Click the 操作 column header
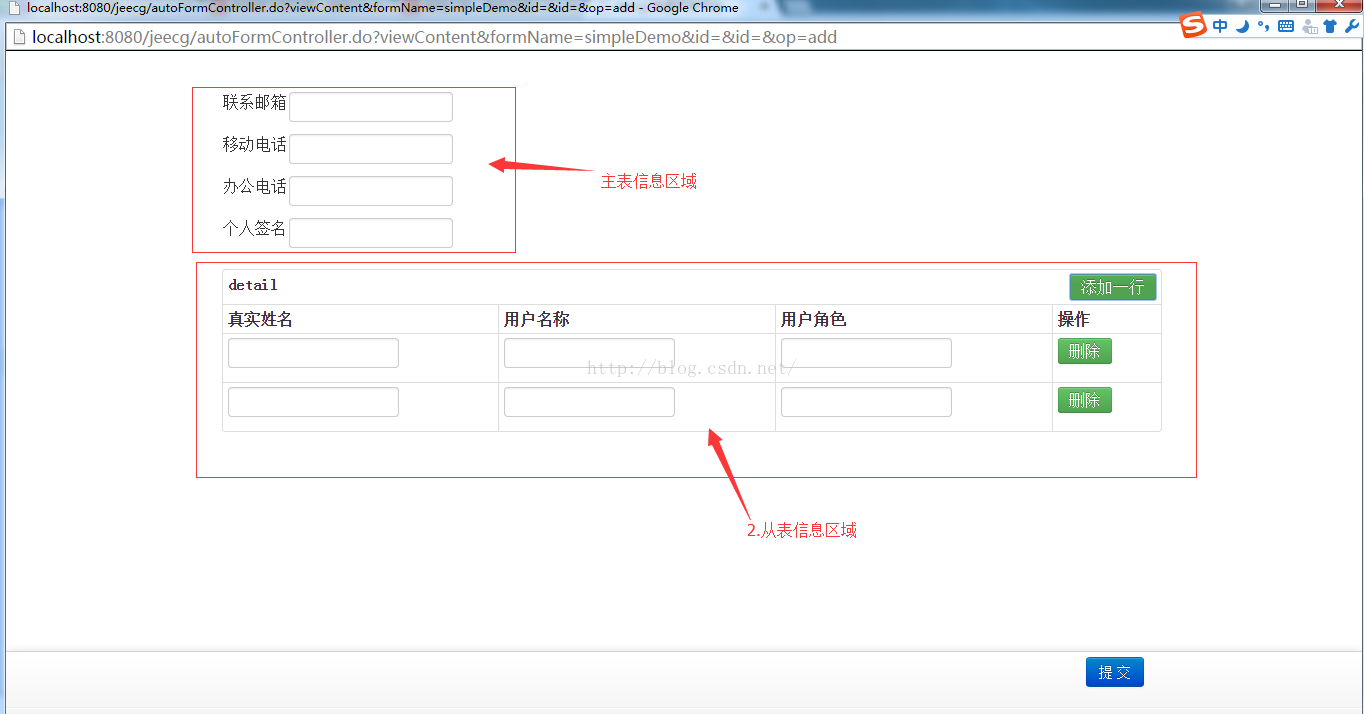The image size is (1364, 714). (x=1074, y=319)
